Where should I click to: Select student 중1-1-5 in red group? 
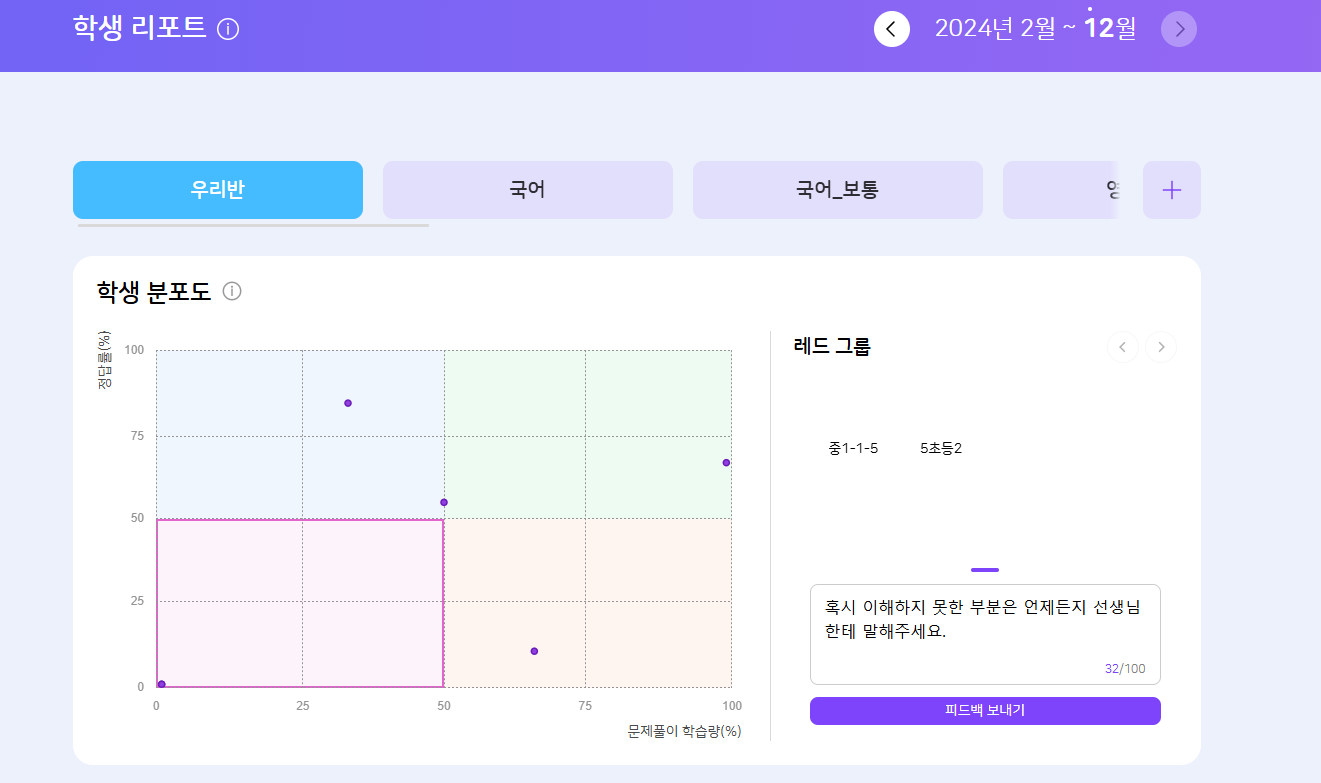[x=853, y=448]
